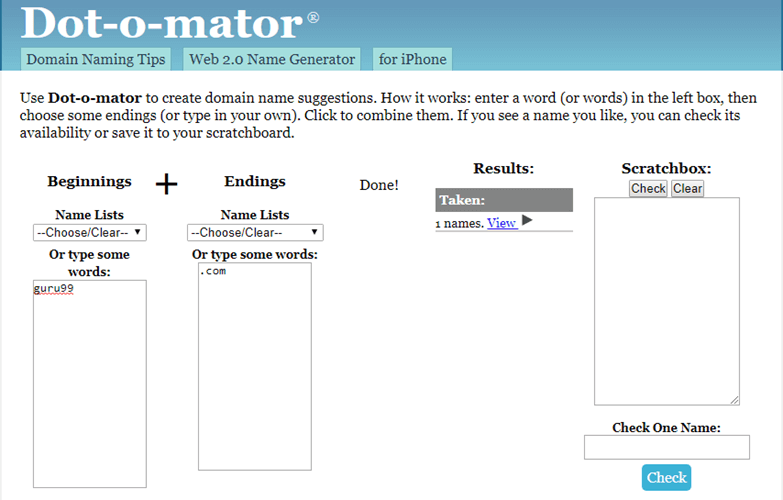The width and height of the screenshot is (783, 500).
Task: Click the Endings heading
Action: click(255, 181)
